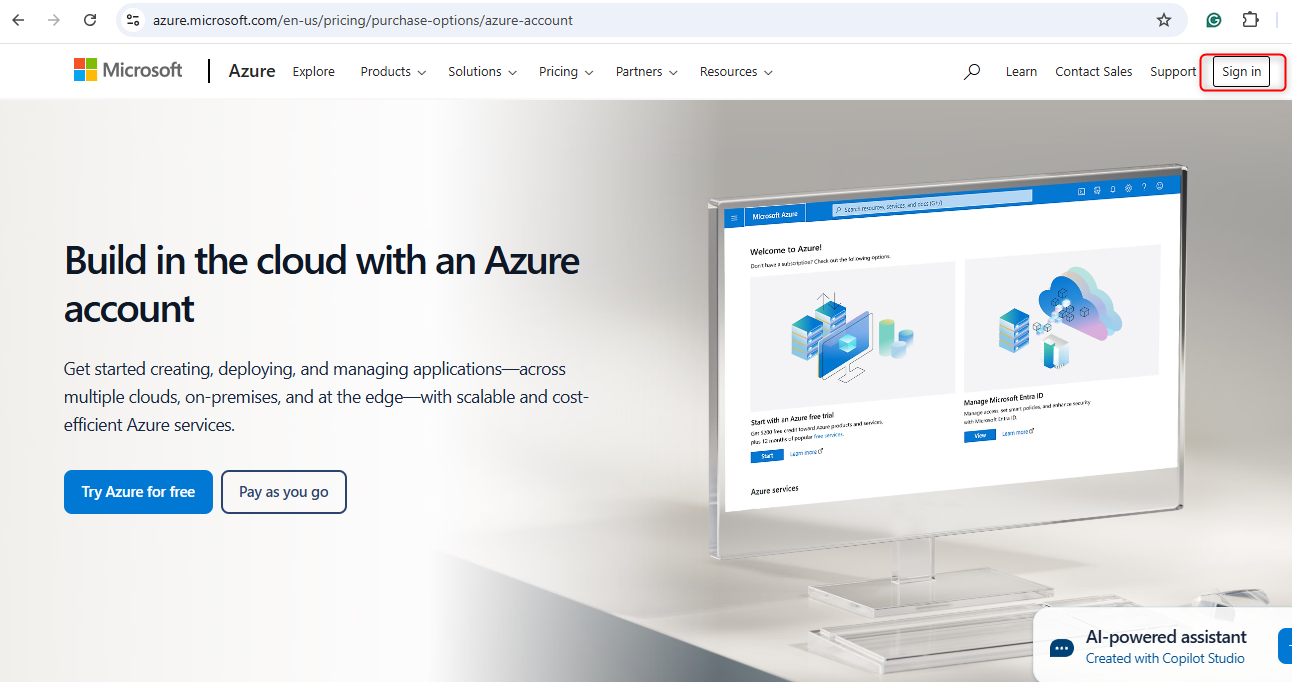Click the 'Build in the cloud' heading
The height and width of the screenshot is (682, 1292).
pos(322,284)
